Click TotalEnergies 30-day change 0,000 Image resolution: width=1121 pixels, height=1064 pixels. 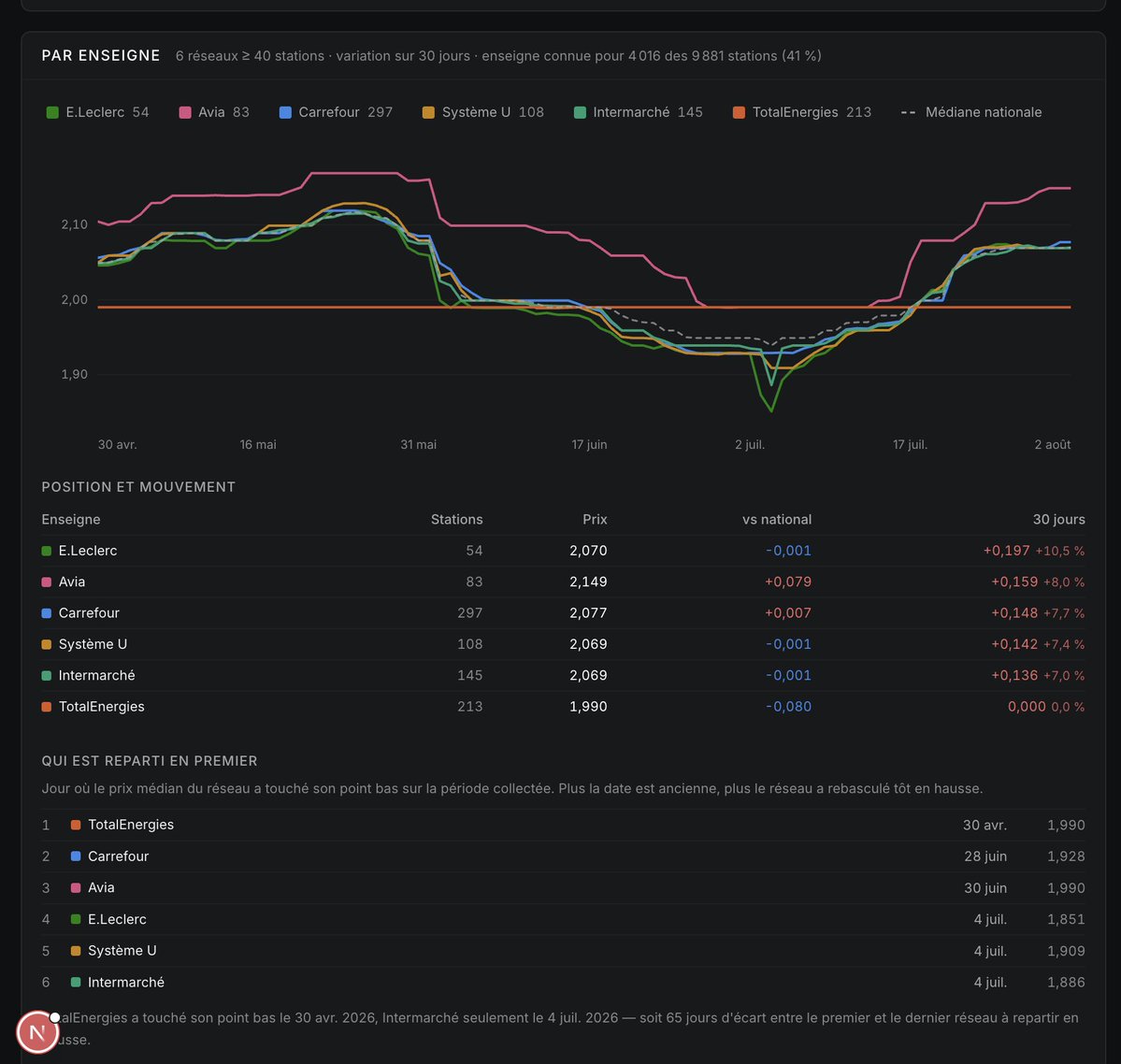click(x=1027, y=707)
